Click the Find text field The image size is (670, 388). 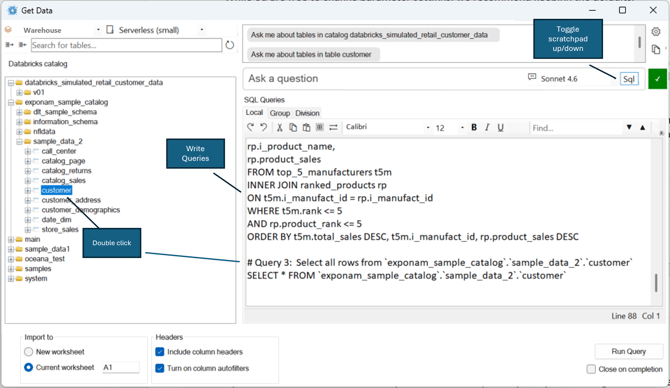coord(577,127)
